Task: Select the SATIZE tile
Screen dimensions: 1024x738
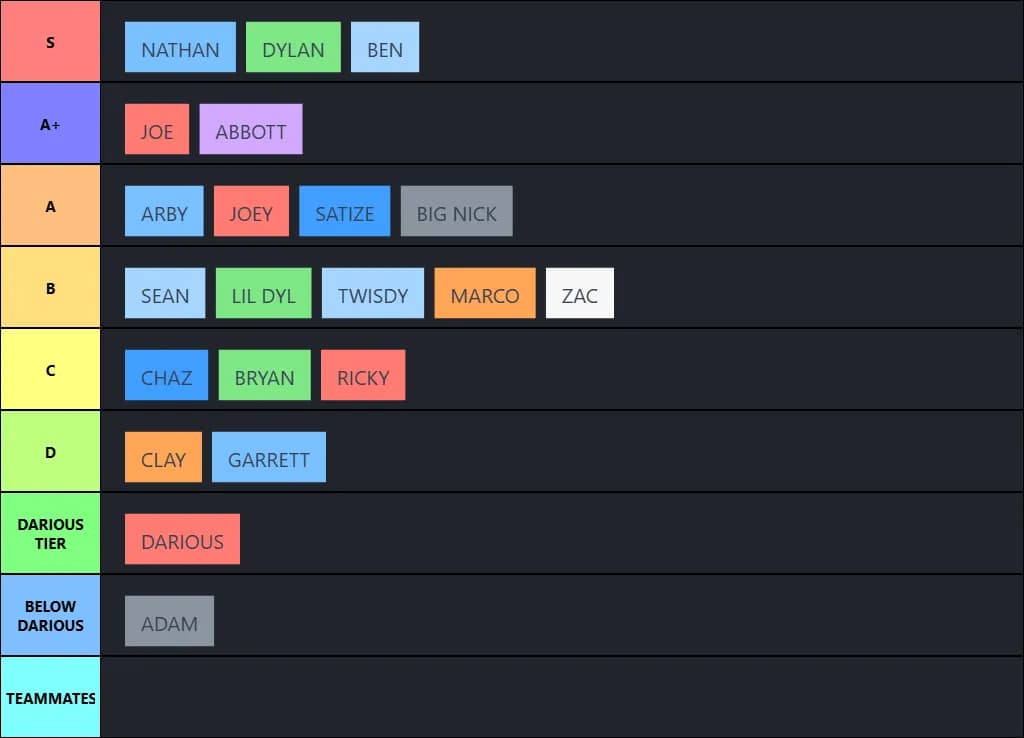Action: pos(344,211)
